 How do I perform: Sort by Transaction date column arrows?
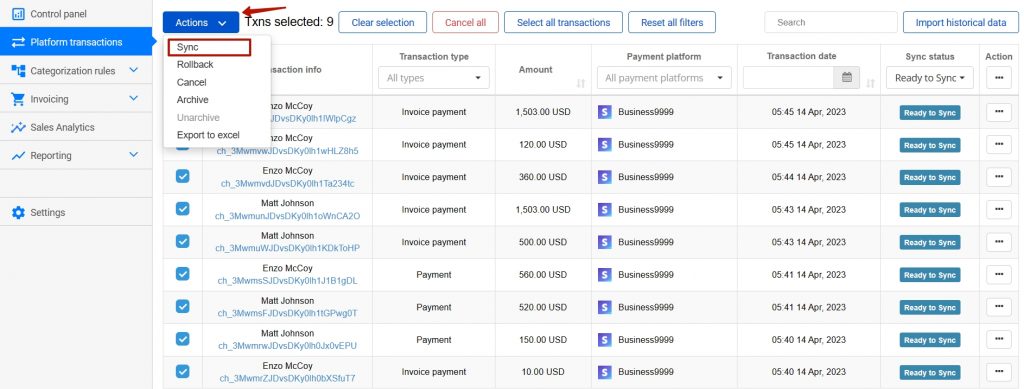pos(870,84)
